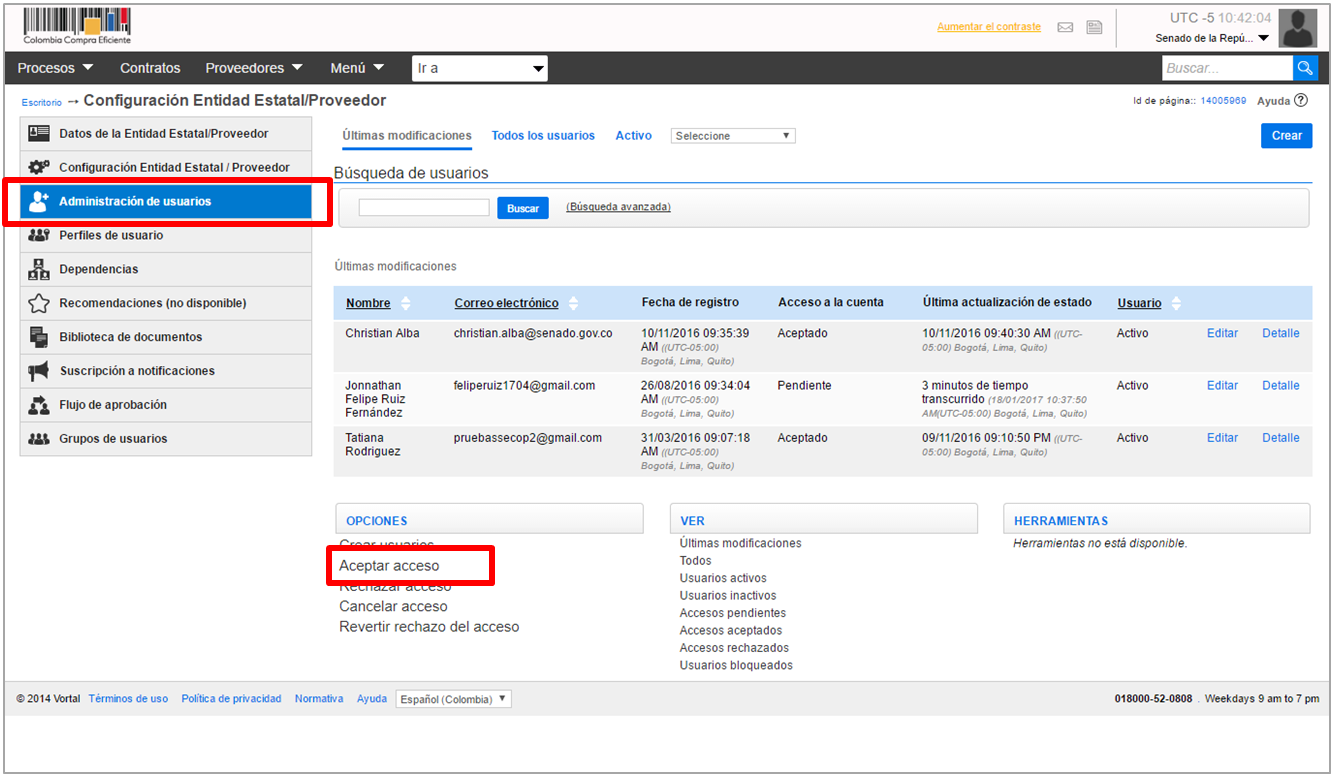Click Aumentar el contraste link
The height and width of the screenshot is (776, 1333).
[x=989, y=27]
